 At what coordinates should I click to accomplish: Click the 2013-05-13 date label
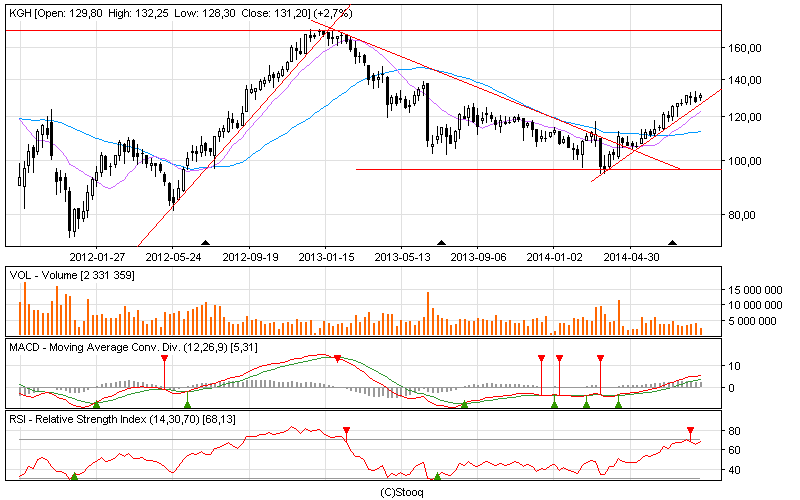tap(402, 257)
